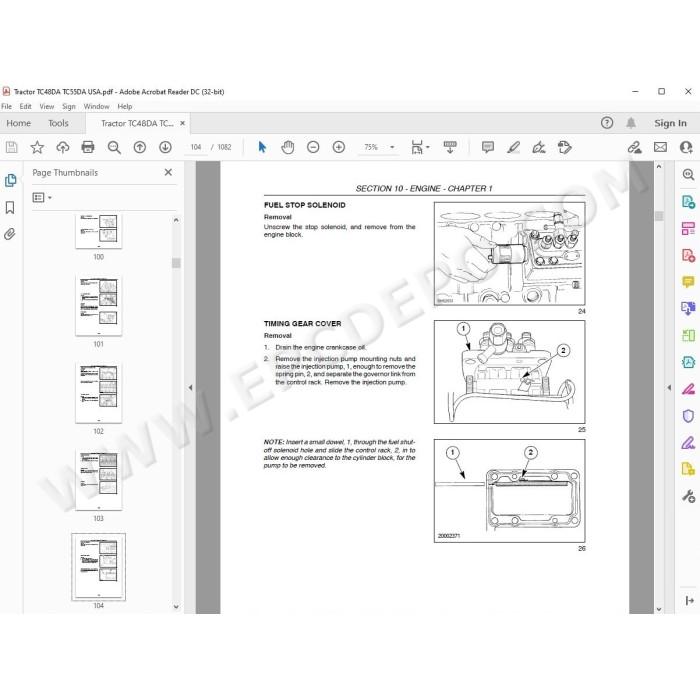Open Protect shield tool in right pane
This screenshot has width=700, height=700.
(688, 416)
